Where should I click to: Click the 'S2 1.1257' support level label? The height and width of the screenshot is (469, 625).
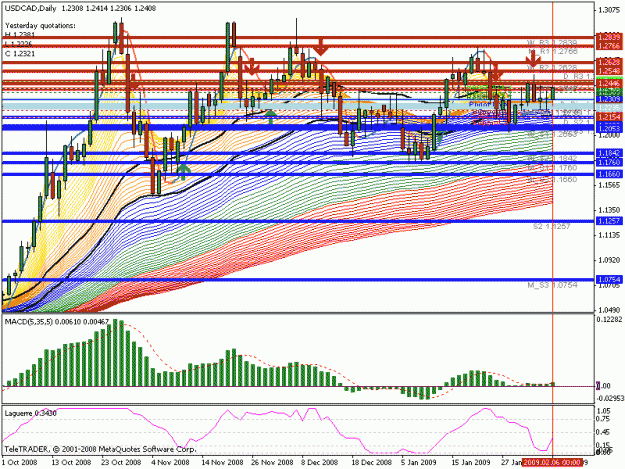click(552, 226)
